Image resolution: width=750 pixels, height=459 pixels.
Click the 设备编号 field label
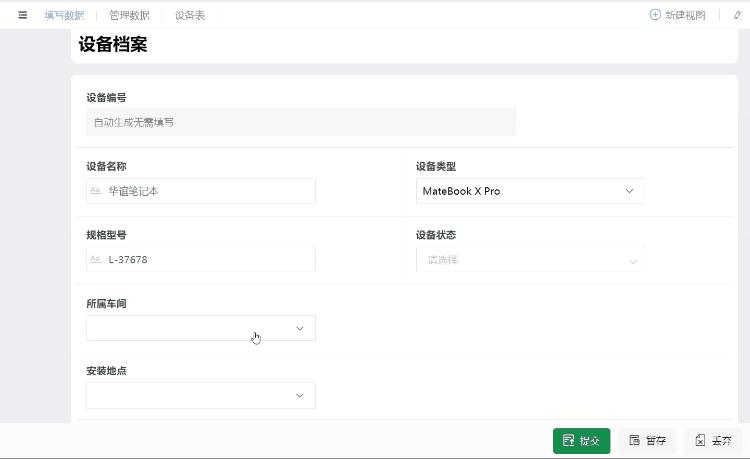pos(106,98)
